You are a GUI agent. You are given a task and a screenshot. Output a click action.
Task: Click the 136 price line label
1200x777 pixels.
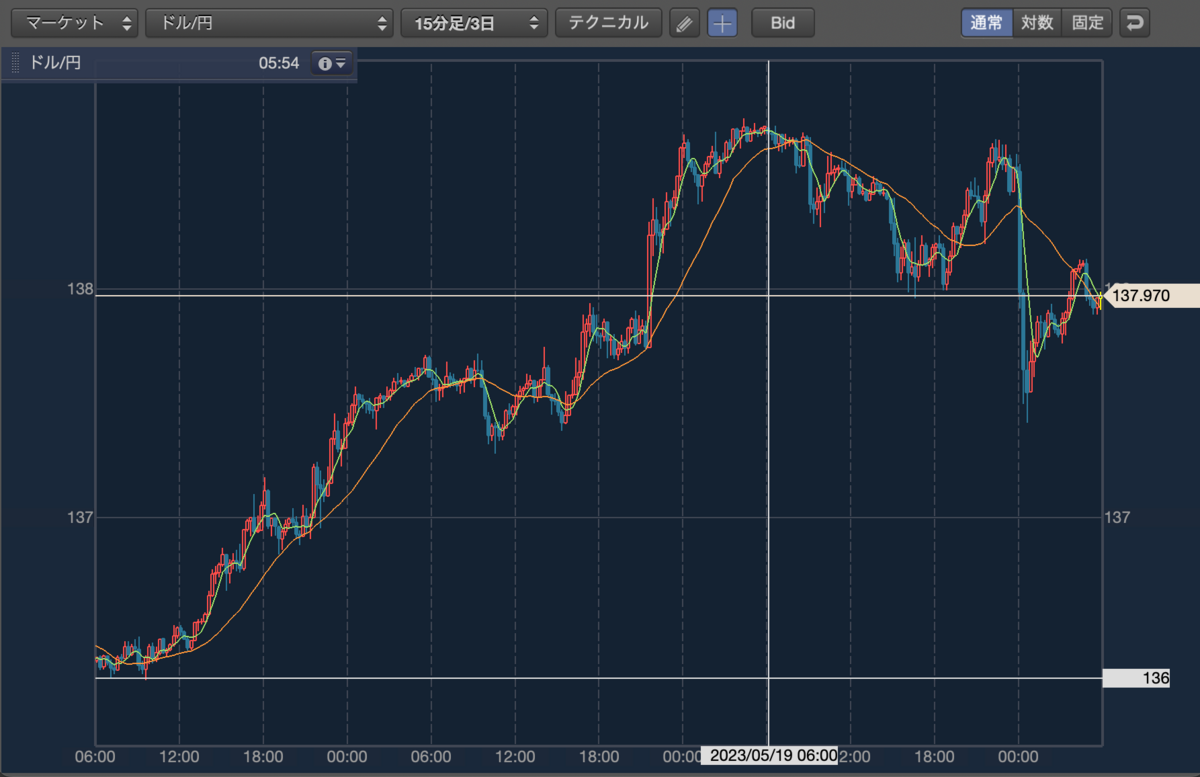[x=1136, y=678]
